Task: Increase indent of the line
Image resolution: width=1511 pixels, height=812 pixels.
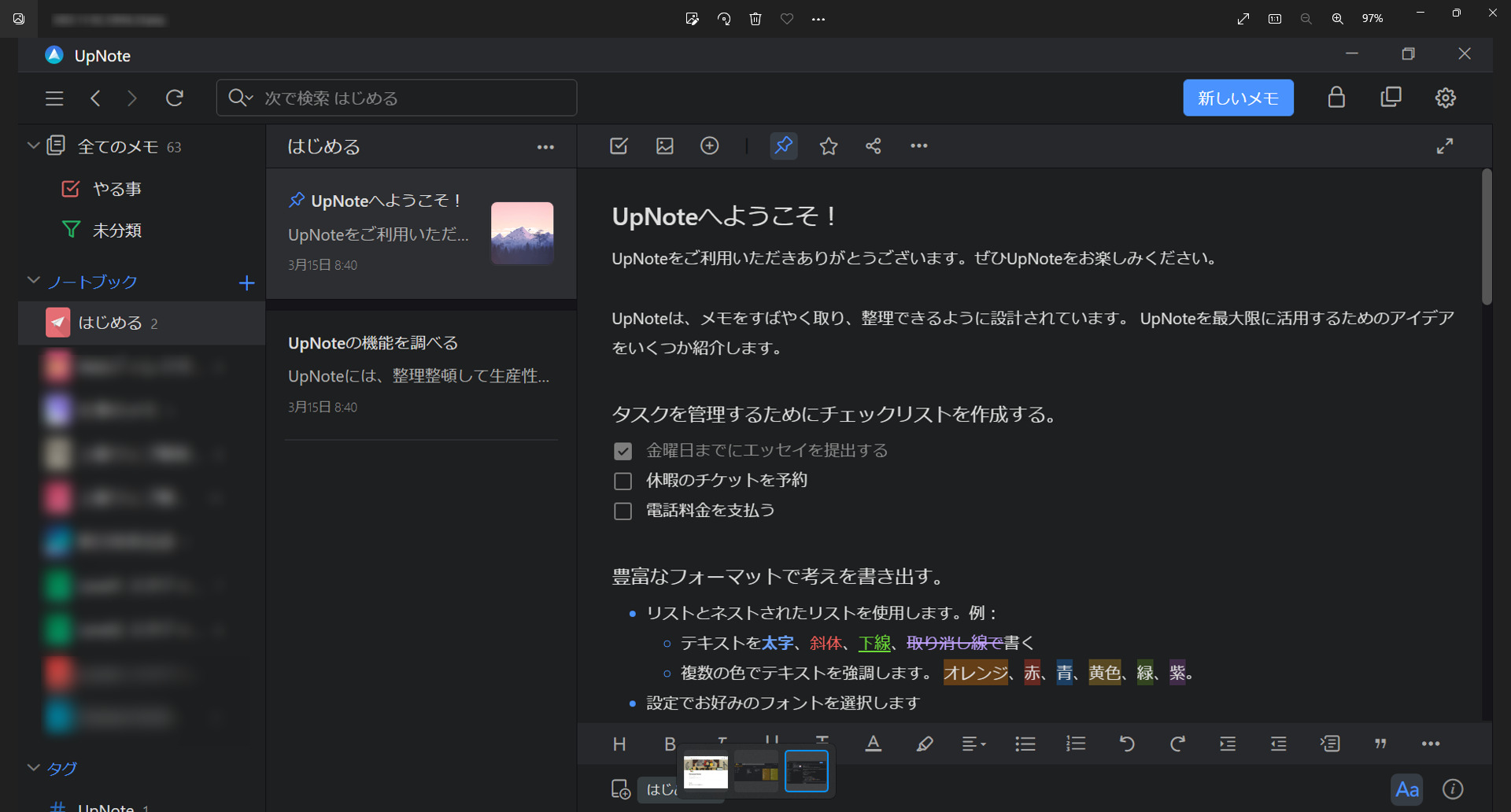Action: (1228, 744)
